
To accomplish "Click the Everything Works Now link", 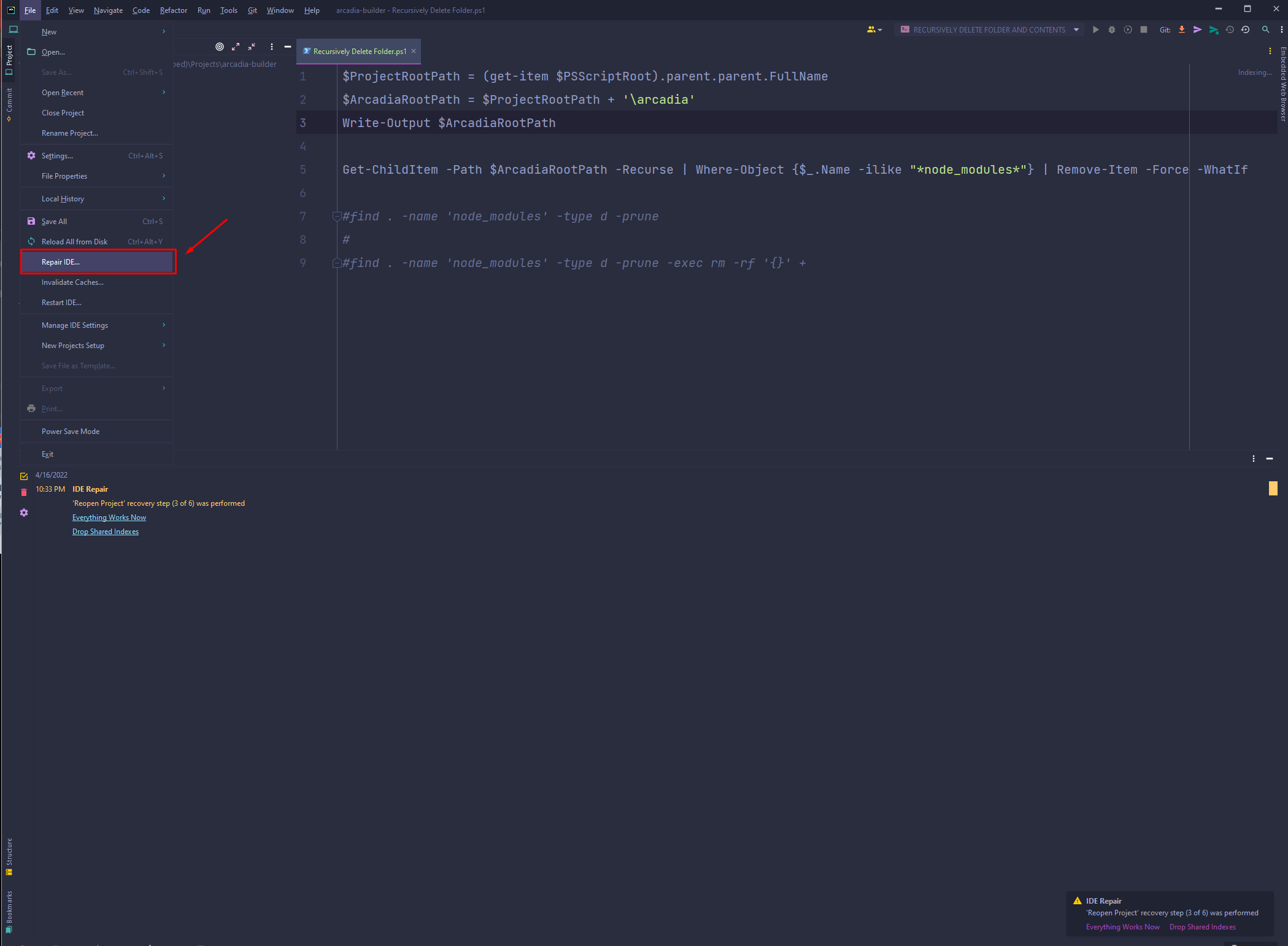I will pos(109,518).
